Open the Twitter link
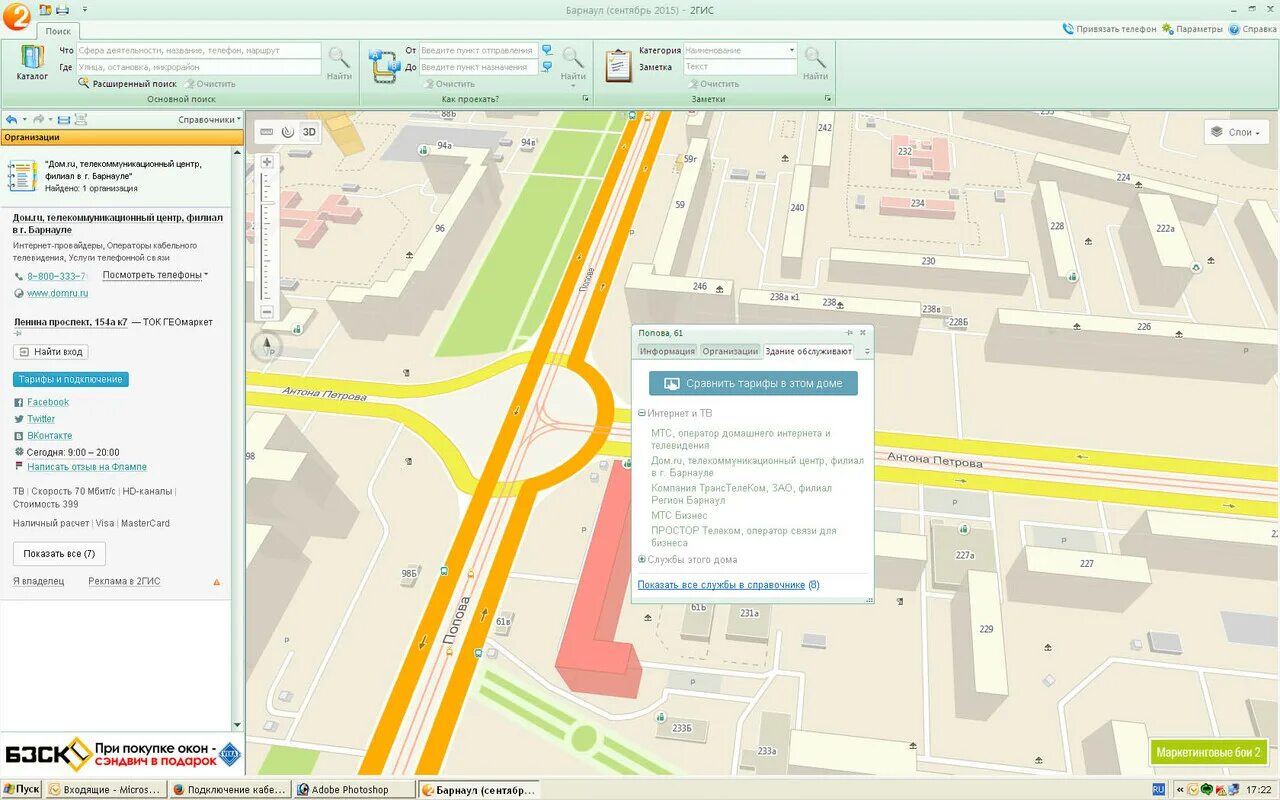The width and height of the screenshot is (1280, 800). 41,419
